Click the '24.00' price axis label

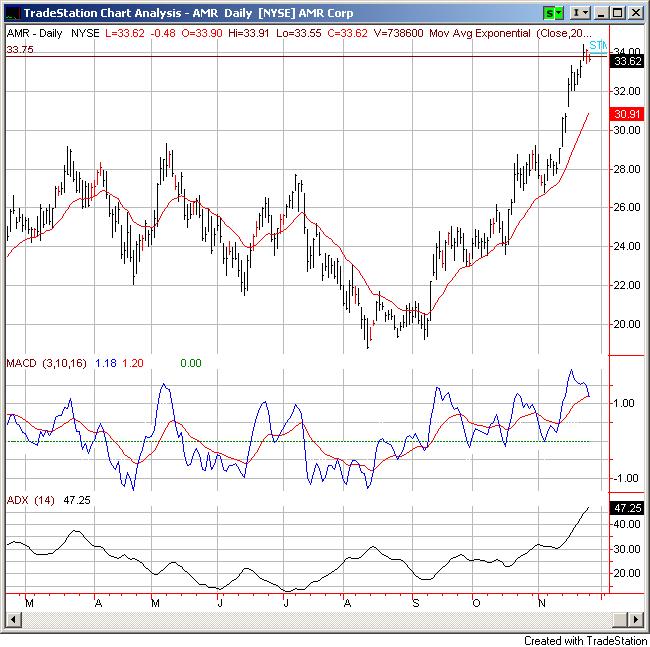coord(627,246)
